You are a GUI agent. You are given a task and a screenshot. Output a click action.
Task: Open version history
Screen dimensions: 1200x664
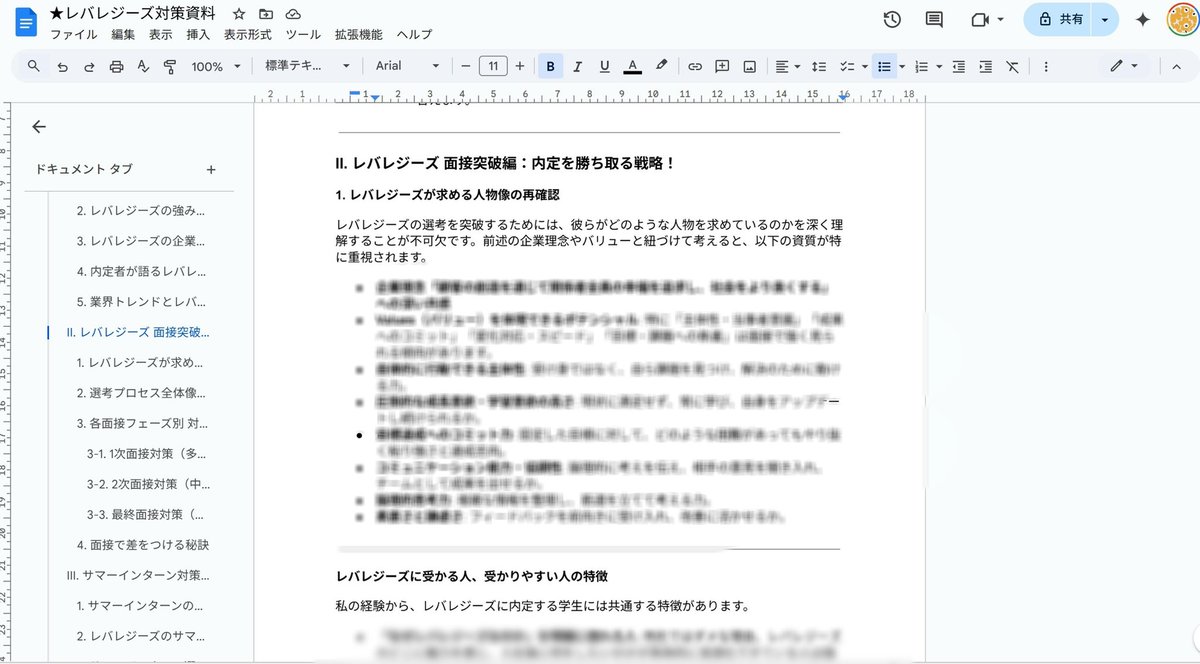[890, 19]
